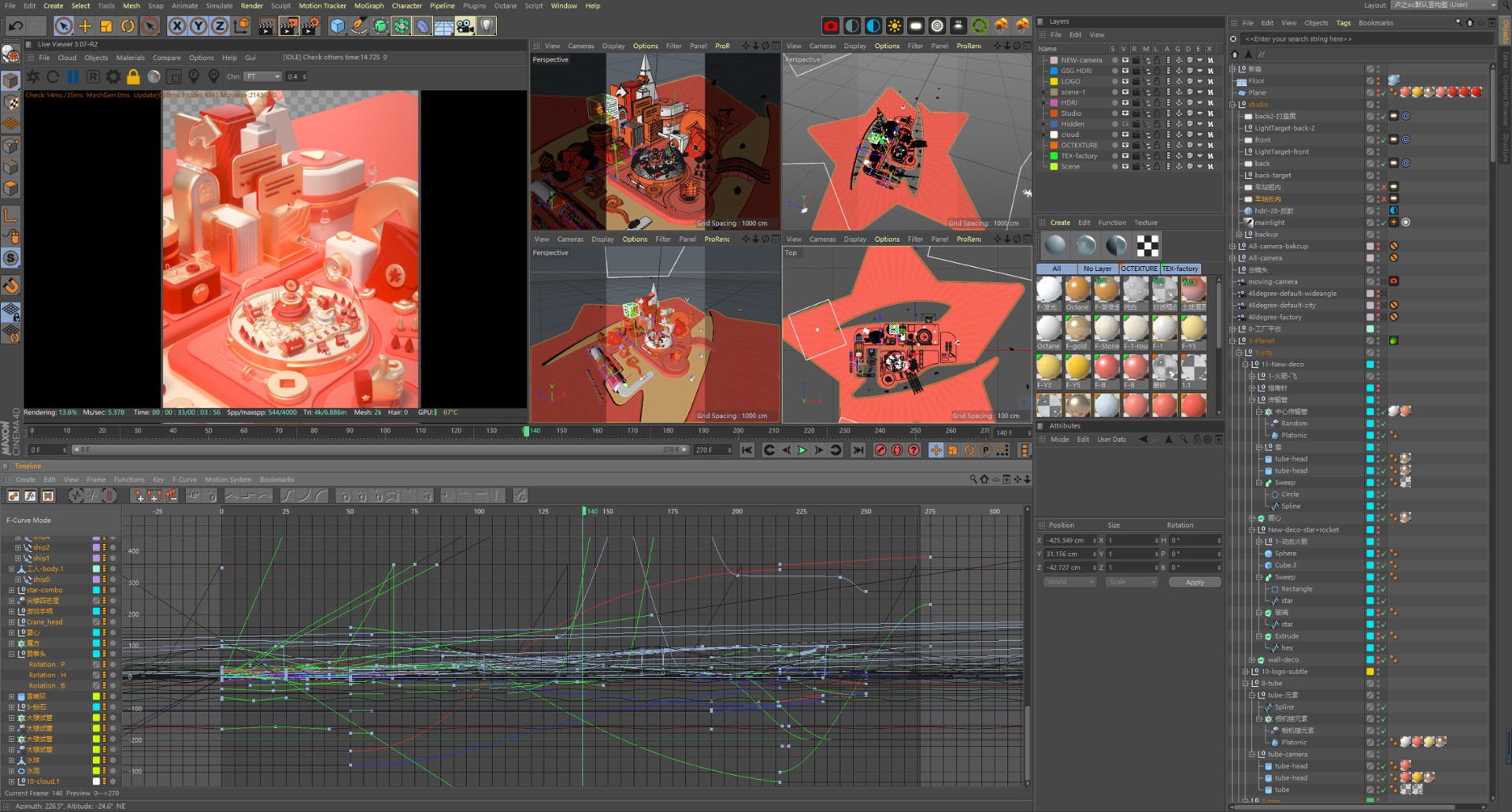Open the MoGraph menu

click(x=369, y=6)
